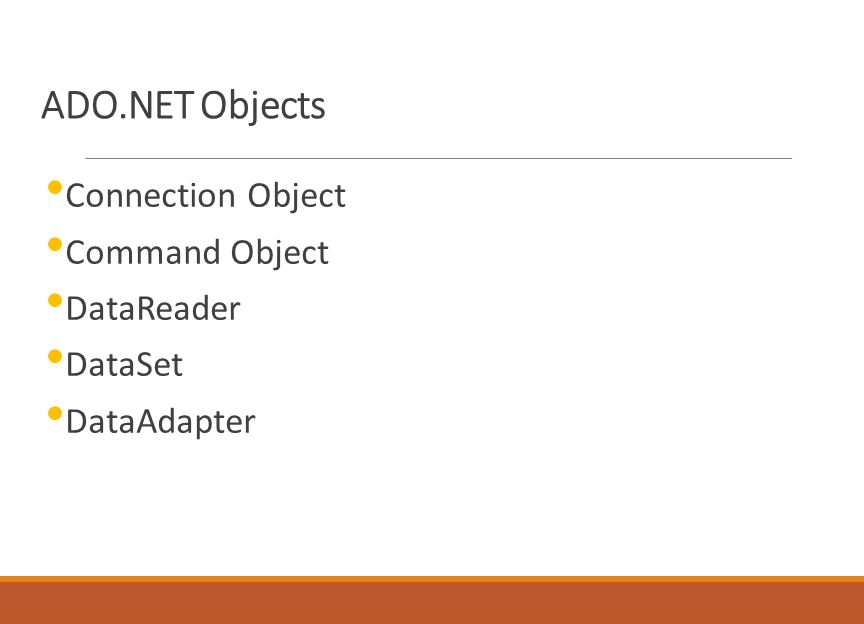864x624 pixels.
Task: Click the yellow bullet beside Connection Object
Action: pos(55,187)
